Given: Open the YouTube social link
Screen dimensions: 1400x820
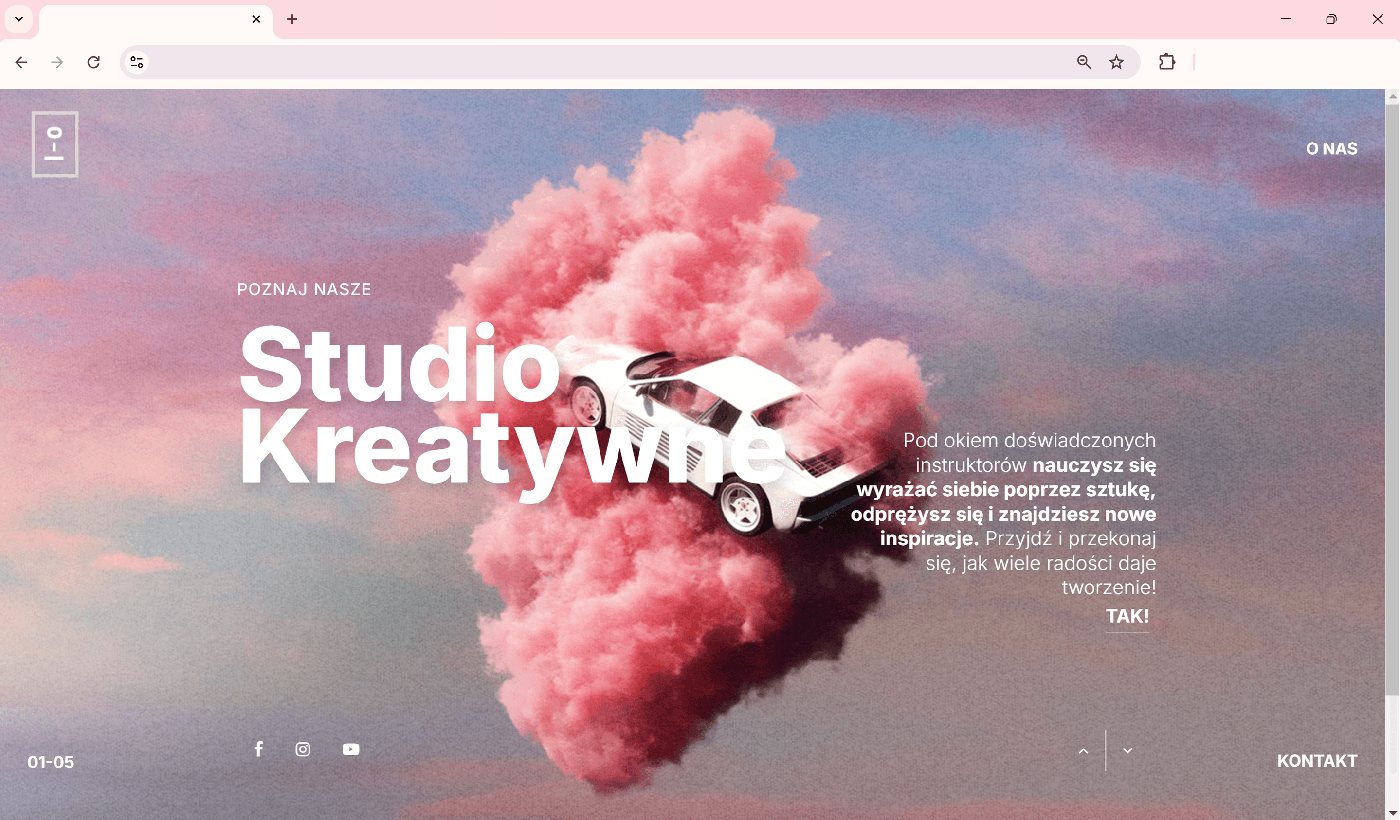Looking at the screenshot, I should point(351,749).
